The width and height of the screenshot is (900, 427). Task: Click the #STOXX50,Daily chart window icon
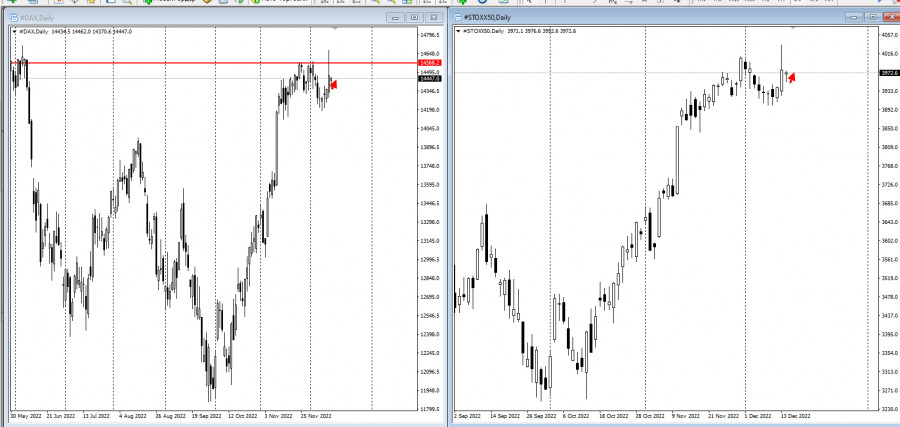tap(458, 18)
